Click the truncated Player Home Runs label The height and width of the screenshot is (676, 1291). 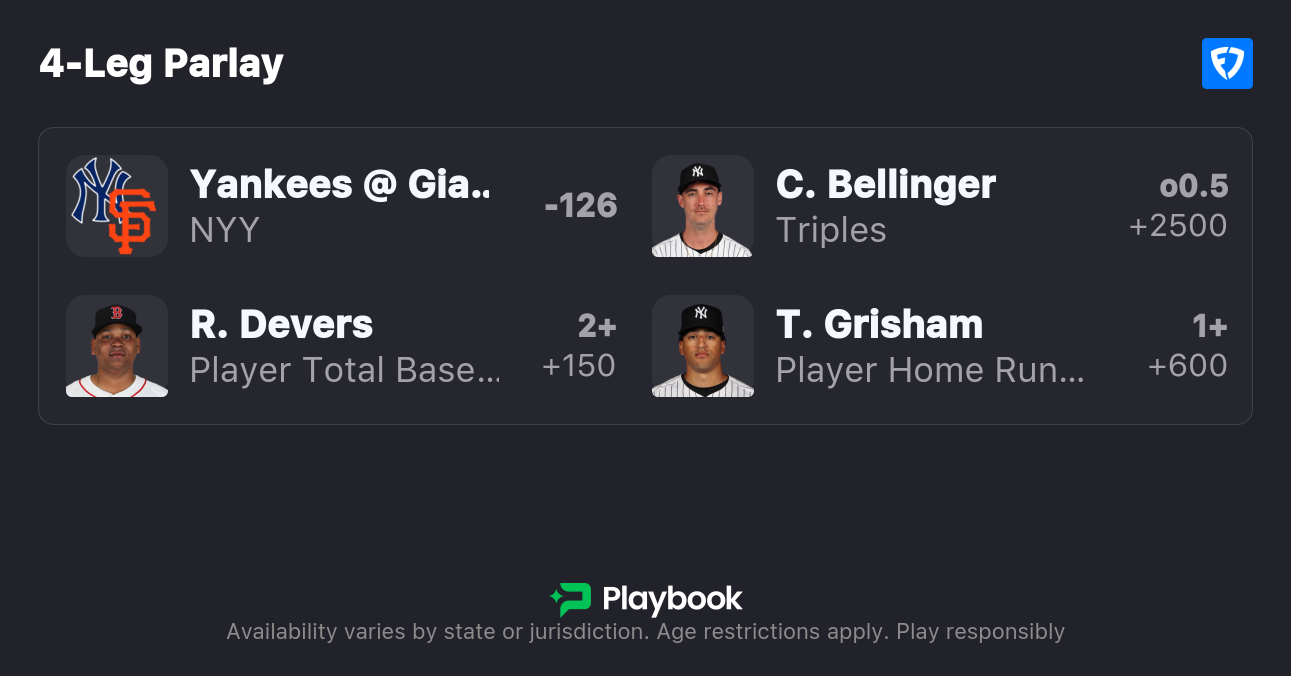(930, 370)
